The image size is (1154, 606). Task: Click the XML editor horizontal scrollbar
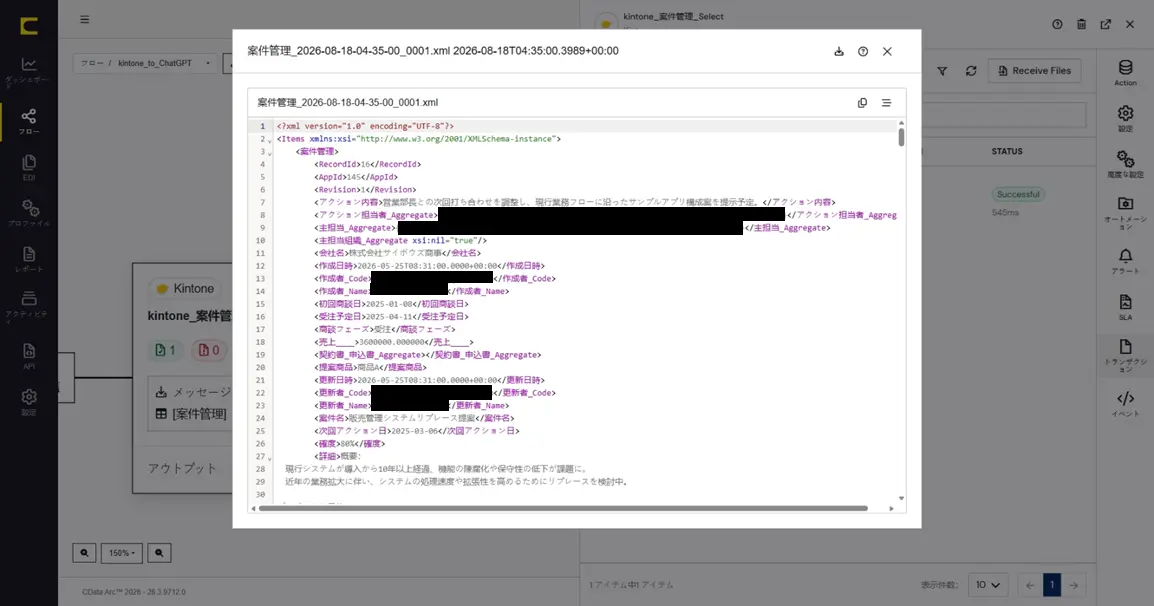pyautogui.click(x=563, y=508)
